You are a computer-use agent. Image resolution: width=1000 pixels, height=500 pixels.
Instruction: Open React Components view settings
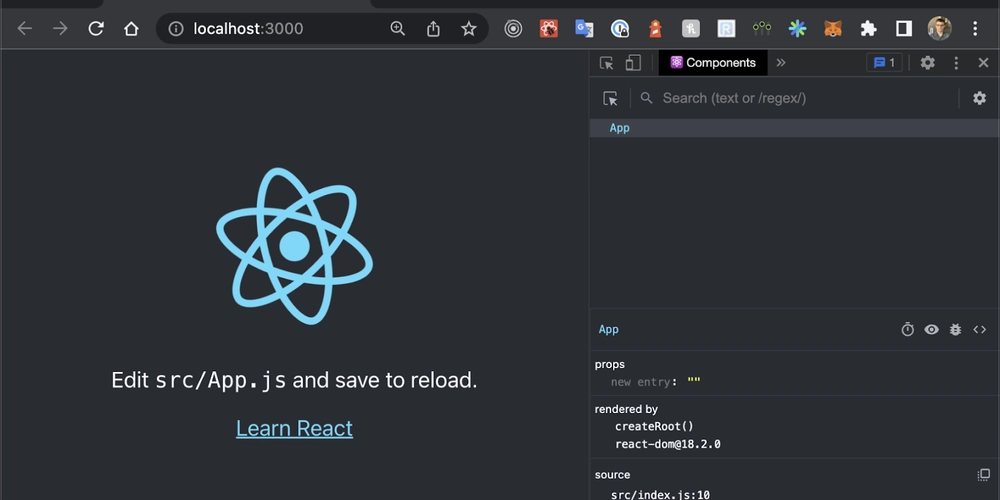point(980,98)
